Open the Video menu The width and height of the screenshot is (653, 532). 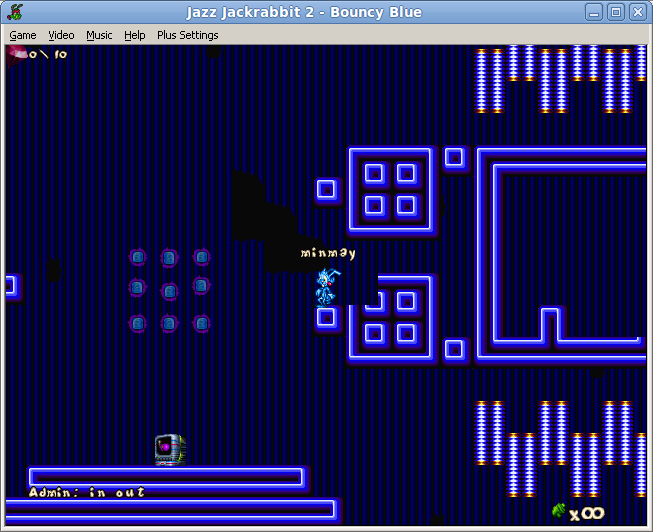coord(61,35)
